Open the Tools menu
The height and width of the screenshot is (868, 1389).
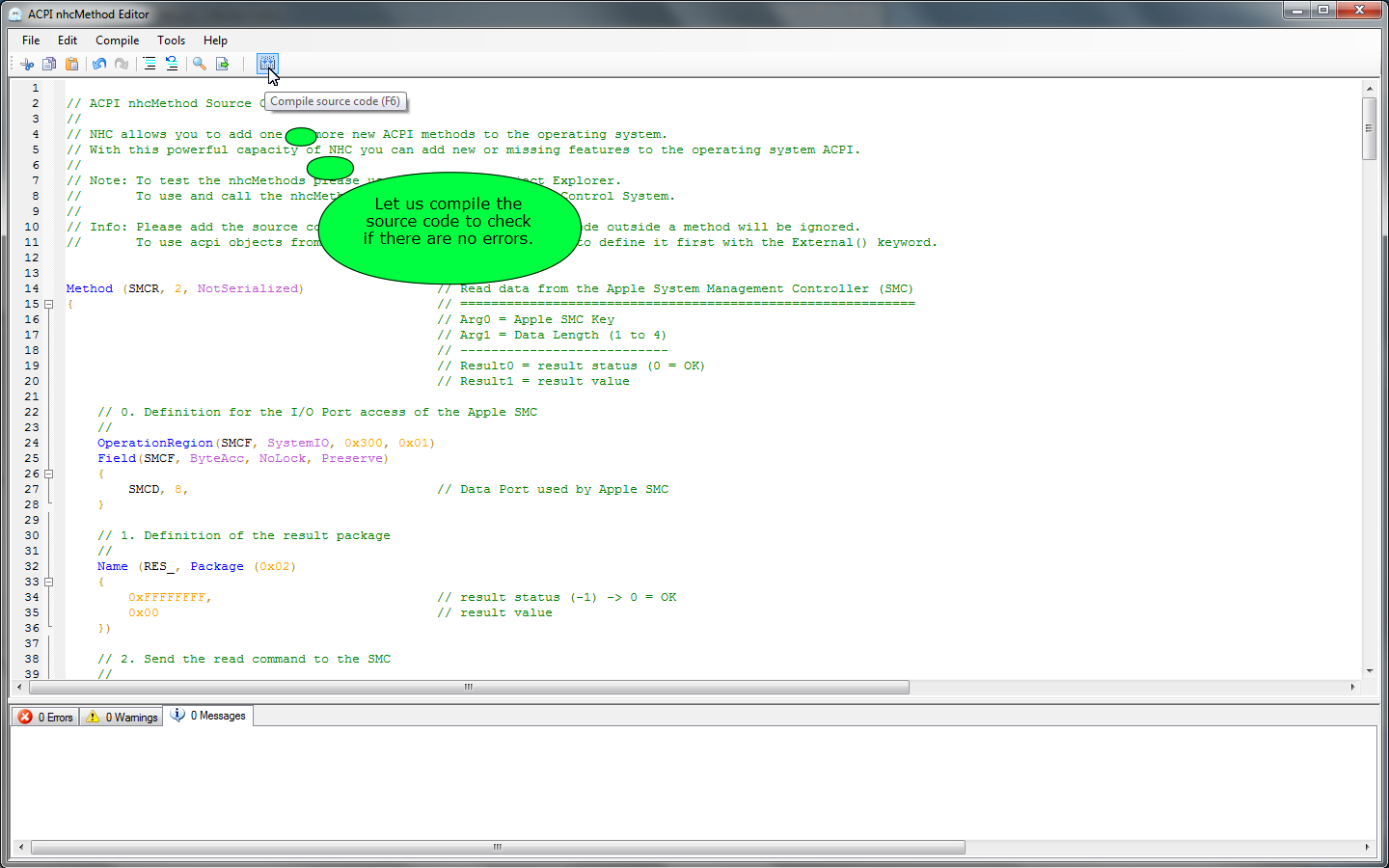point(171,41)
